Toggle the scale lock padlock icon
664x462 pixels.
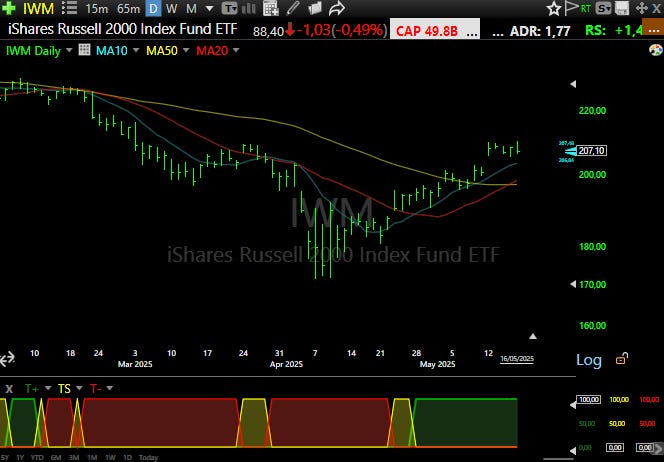(621, 359)
